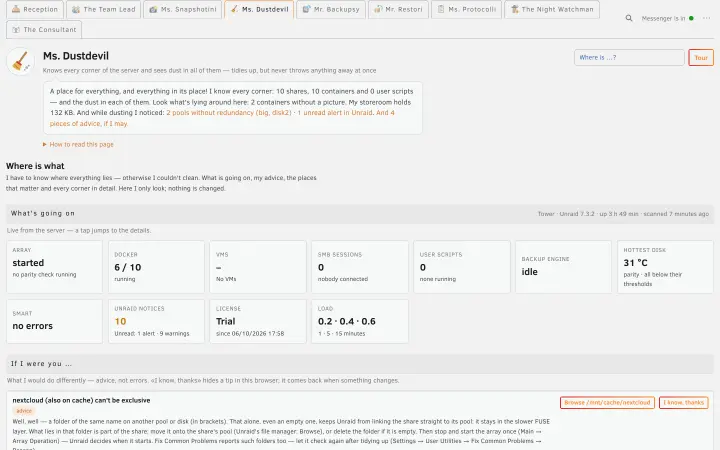Open the Docker 6 / 10 status card
The width and height of the screenshot is (720, 450).
pyautogui.click(x=156, y=267)
